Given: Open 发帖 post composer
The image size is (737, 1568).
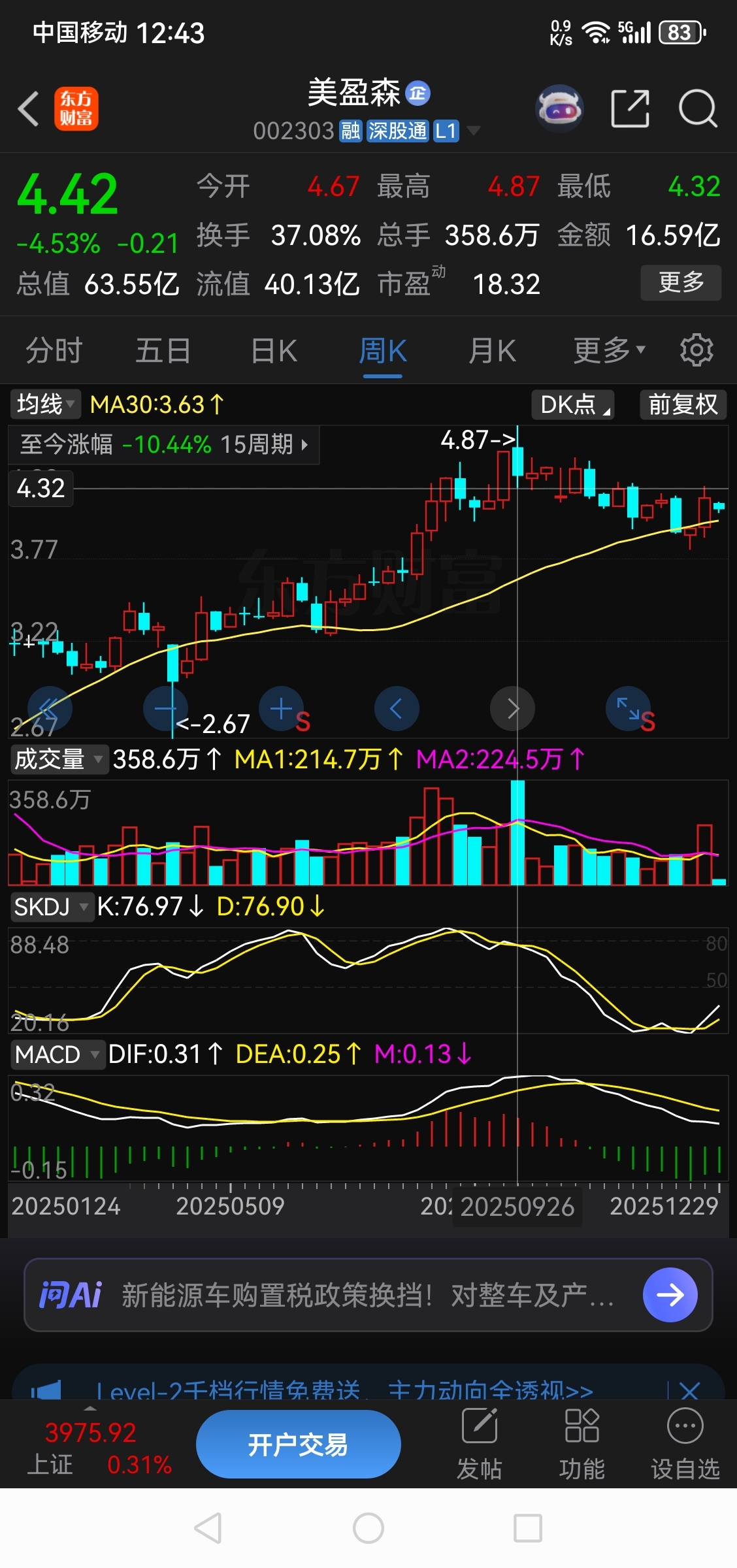Looking at the screenshot, I should pos(480,1444).
